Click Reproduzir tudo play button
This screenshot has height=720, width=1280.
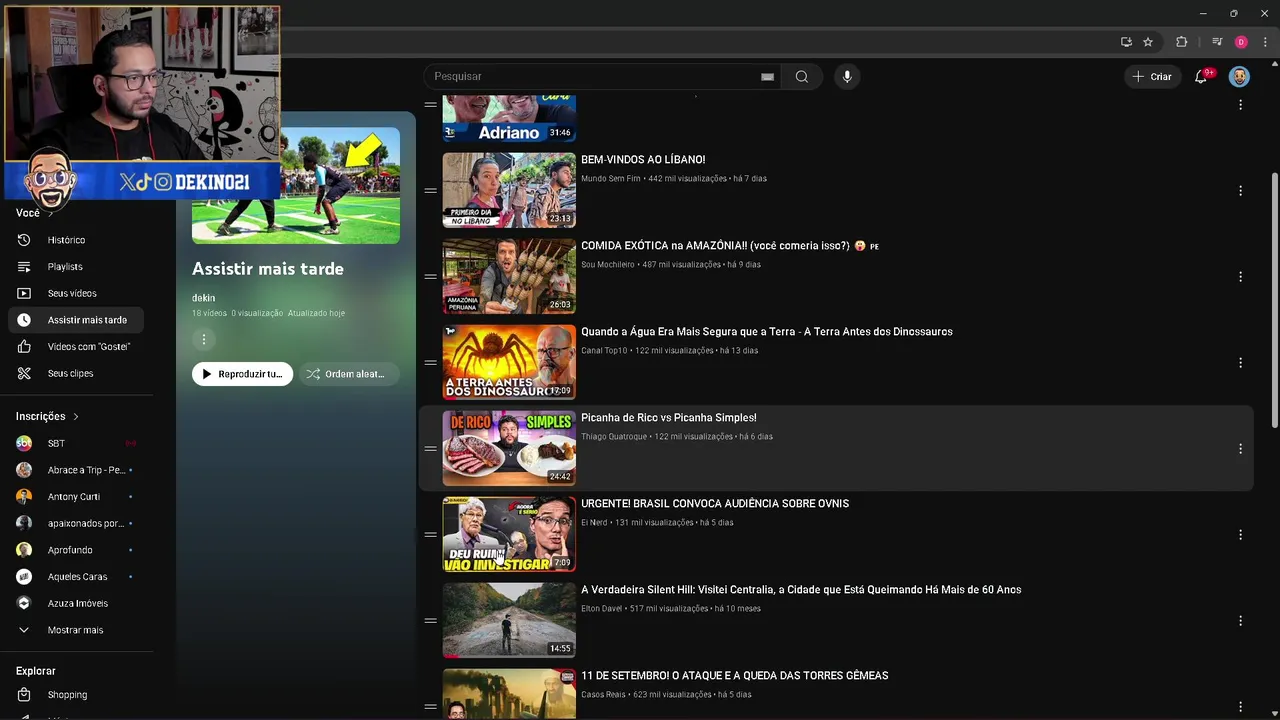pos(242,374)
